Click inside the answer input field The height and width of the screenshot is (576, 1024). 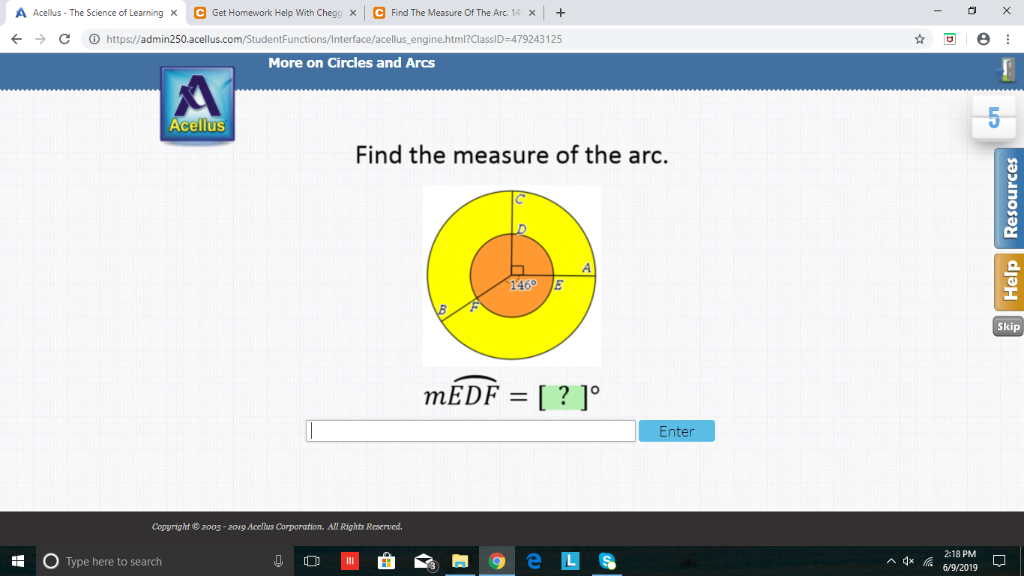[x=470, y=430]
